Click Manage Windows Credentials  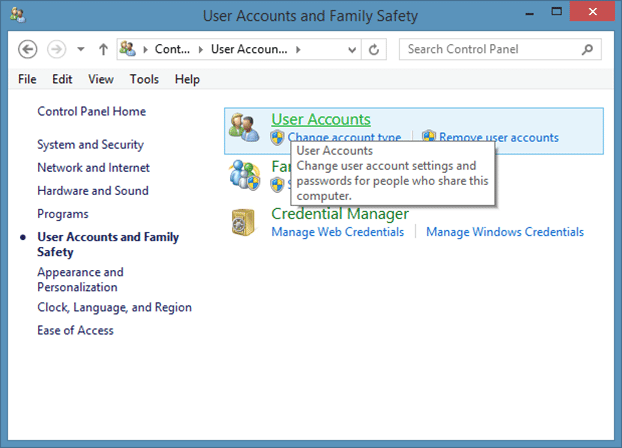(505, 232)
